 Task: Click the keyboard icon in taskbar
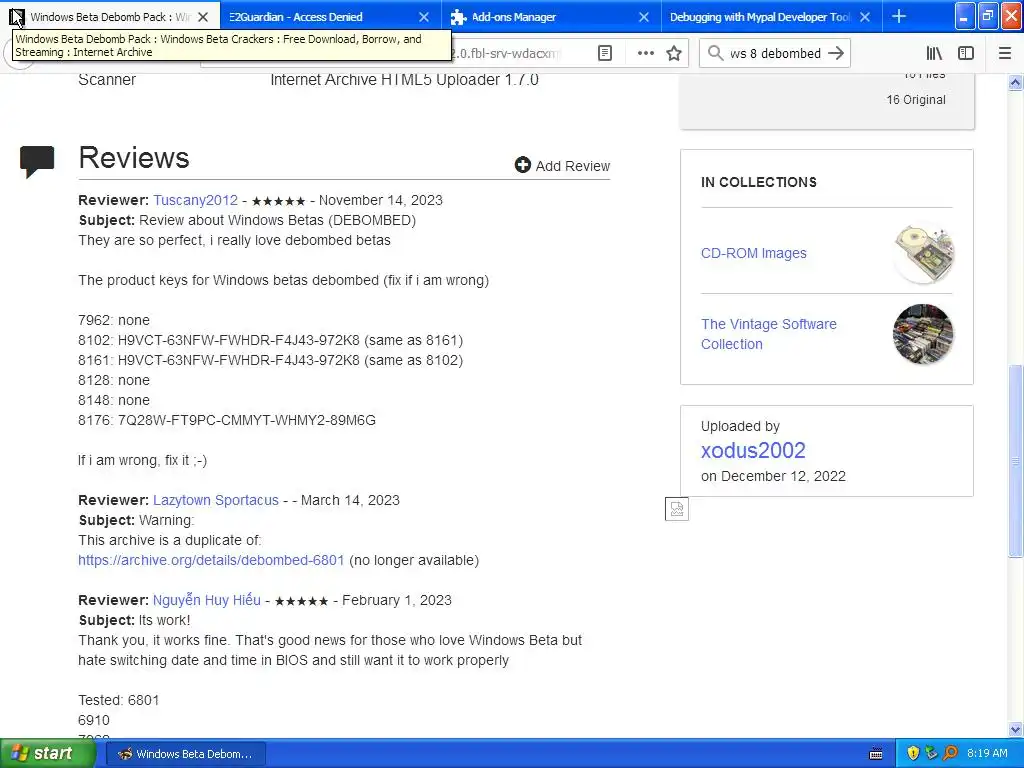coord(876,754)
